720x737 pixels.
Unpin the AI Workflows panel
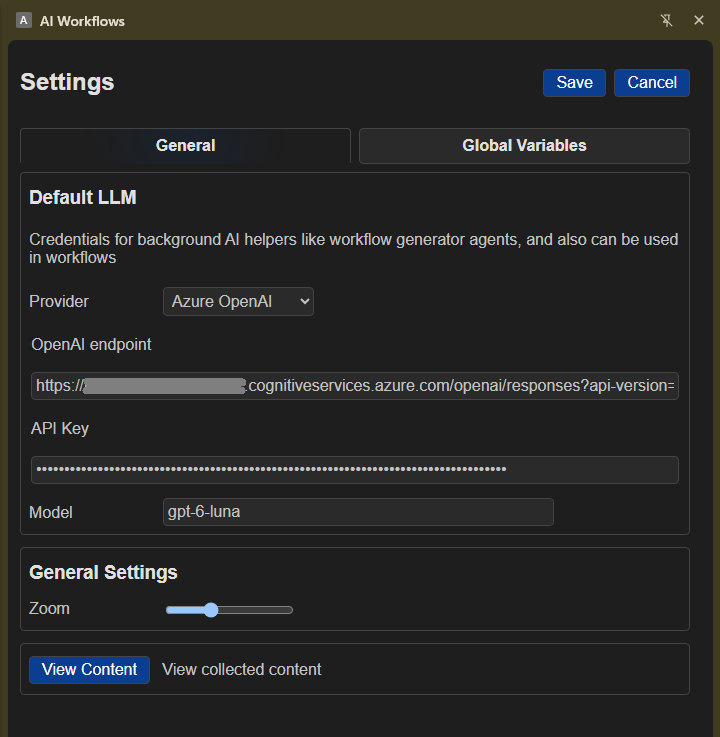click(666, 20)
